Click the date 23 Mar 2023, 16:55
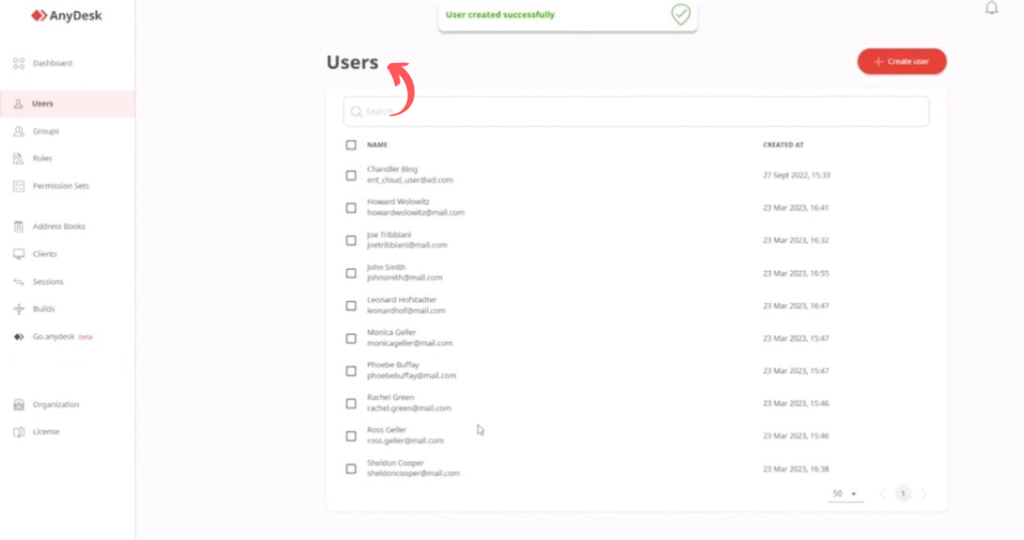The width and height of the screenshot is (1024, 540). coord(796,274)
